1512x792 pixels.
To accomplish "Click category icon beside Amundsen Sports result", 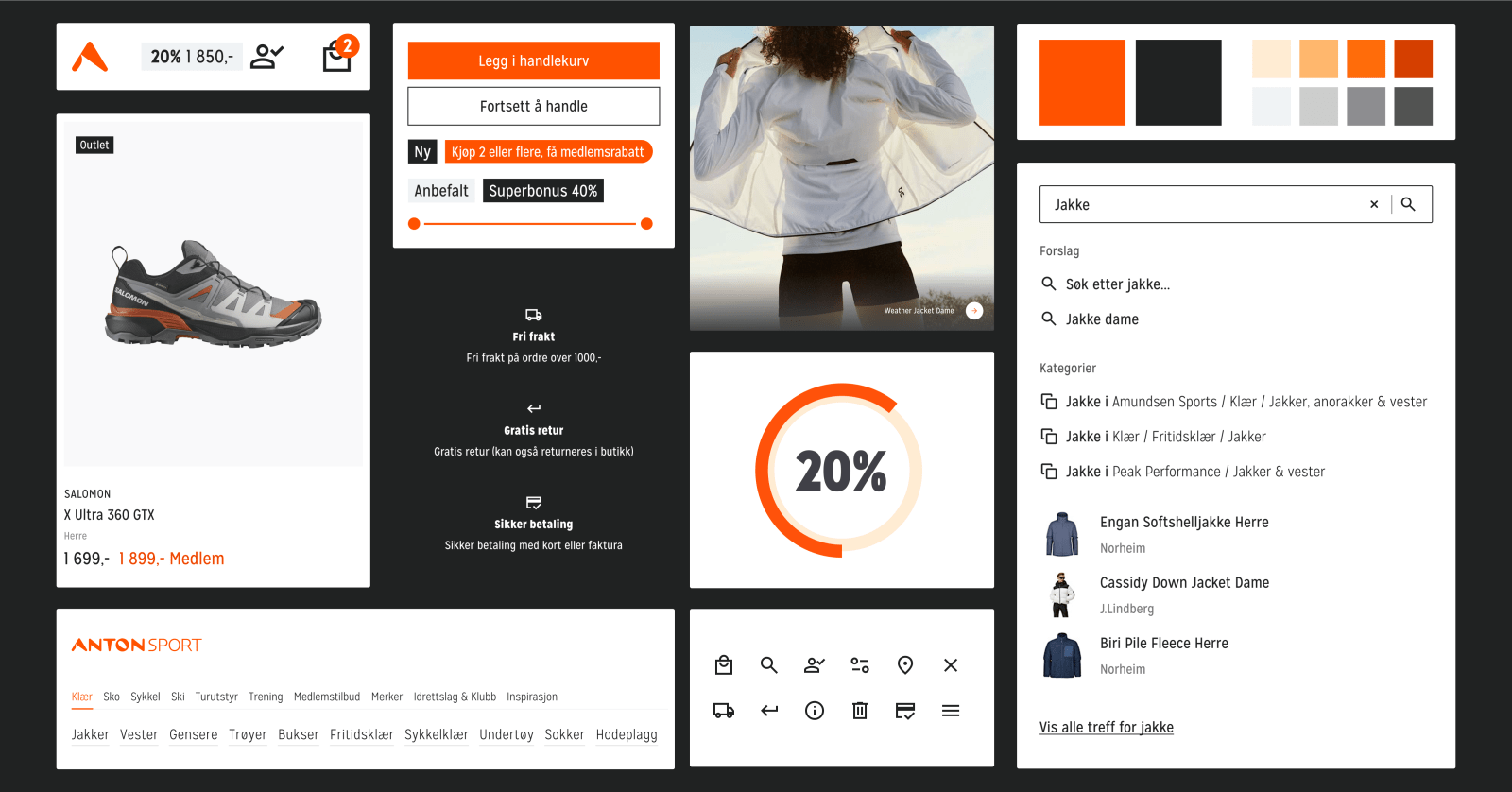I will (1049, 402).
